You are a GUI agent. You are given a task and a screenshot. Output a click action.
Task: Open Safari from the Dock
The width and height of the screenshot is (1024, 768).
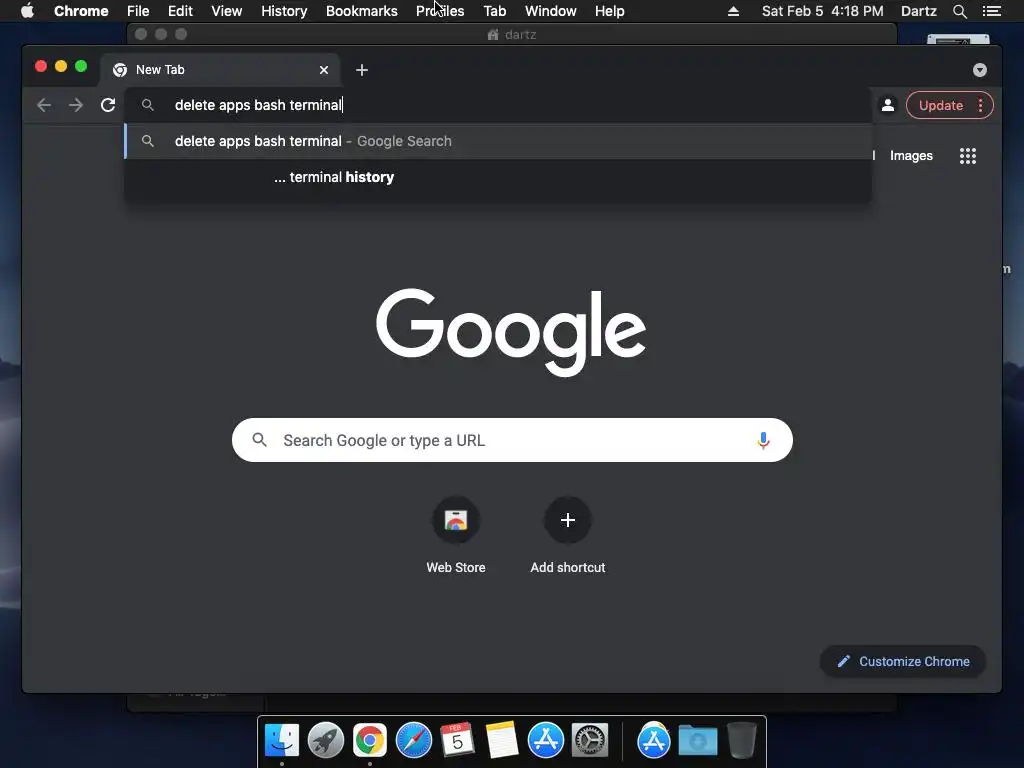click(x=414, y=741)
